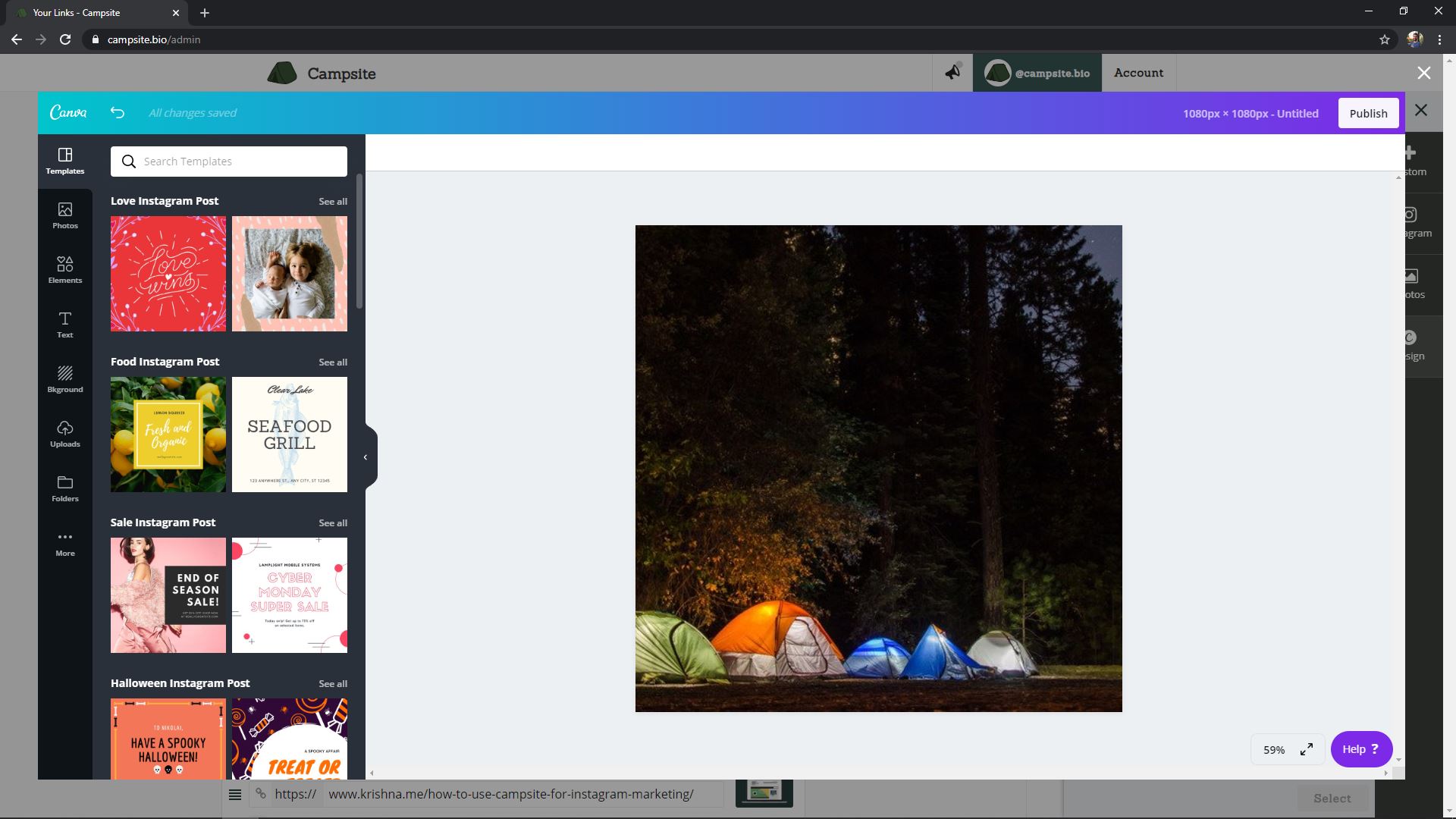Click the purple Help button
1456x819 pixels.
[1361, 749]
